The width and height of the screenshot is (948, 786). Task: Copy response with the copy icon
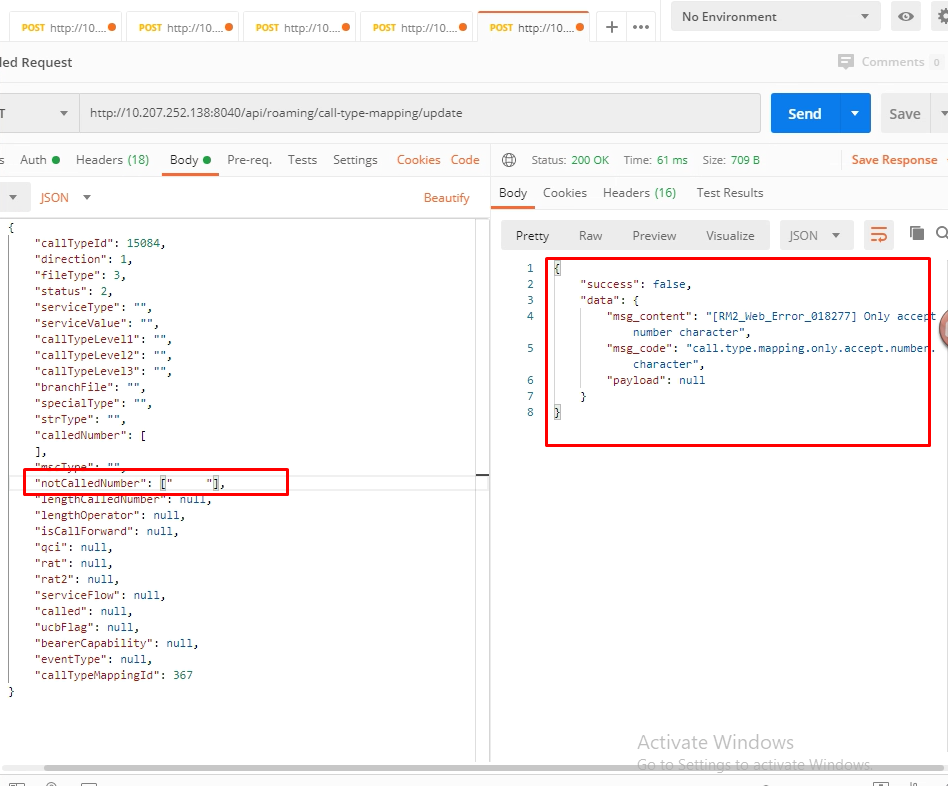[x=916, y=234]
